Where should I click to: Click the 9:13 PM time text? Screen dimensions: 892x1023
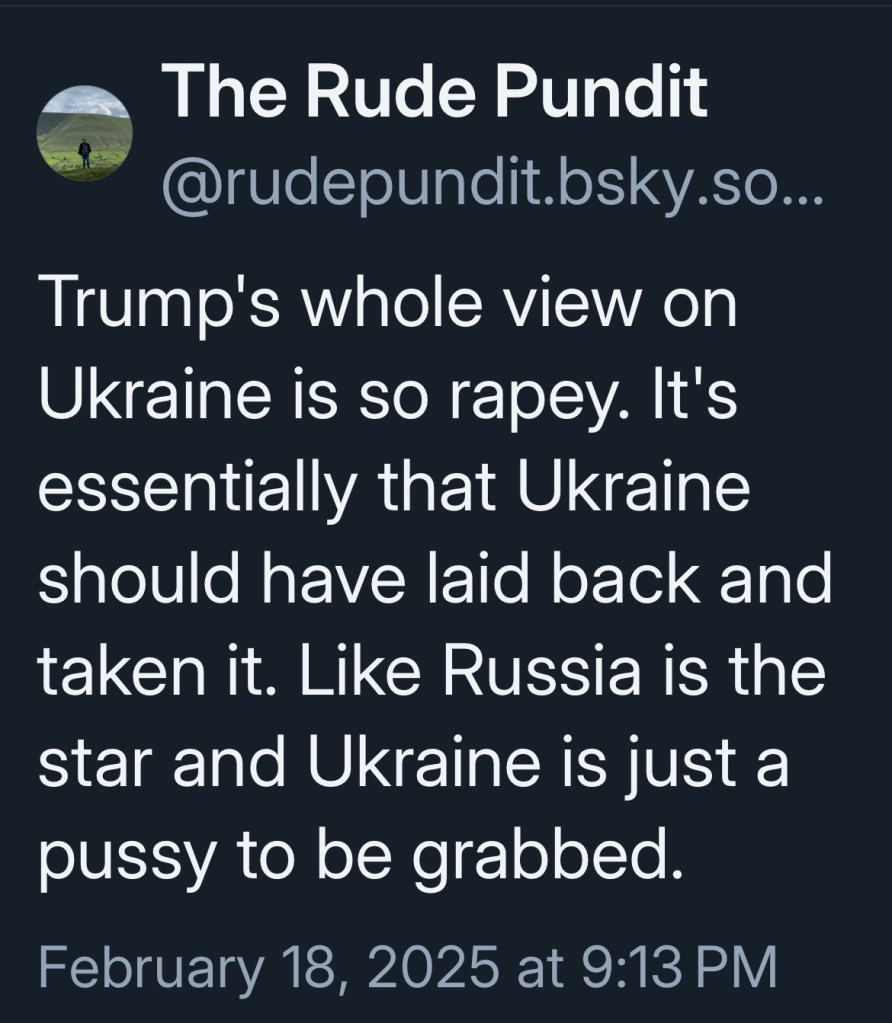[x=675, y=967]
